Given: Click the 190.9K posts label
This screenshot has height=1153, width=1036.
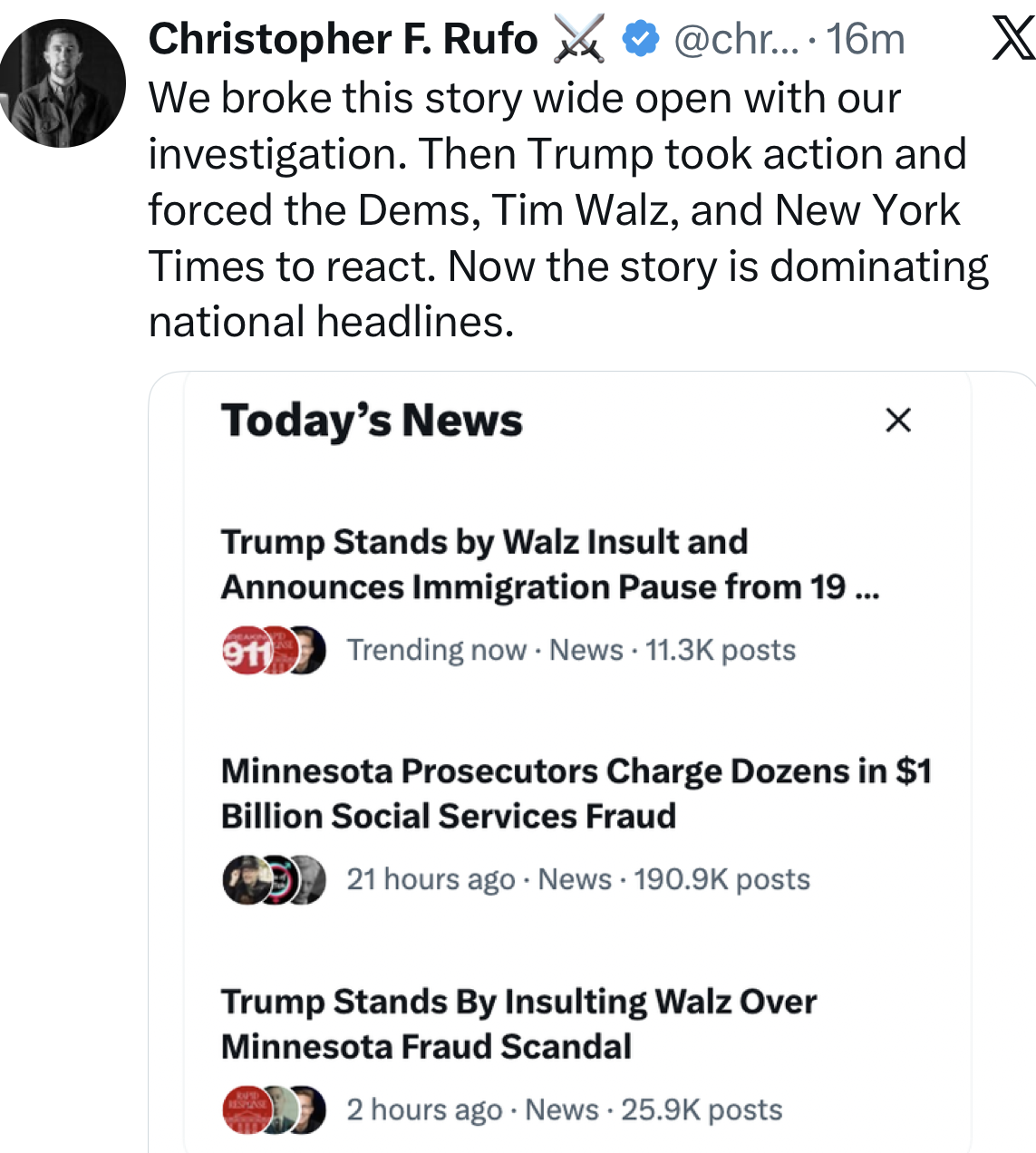Looking at the screenshot, I should (x=721, y=879).
